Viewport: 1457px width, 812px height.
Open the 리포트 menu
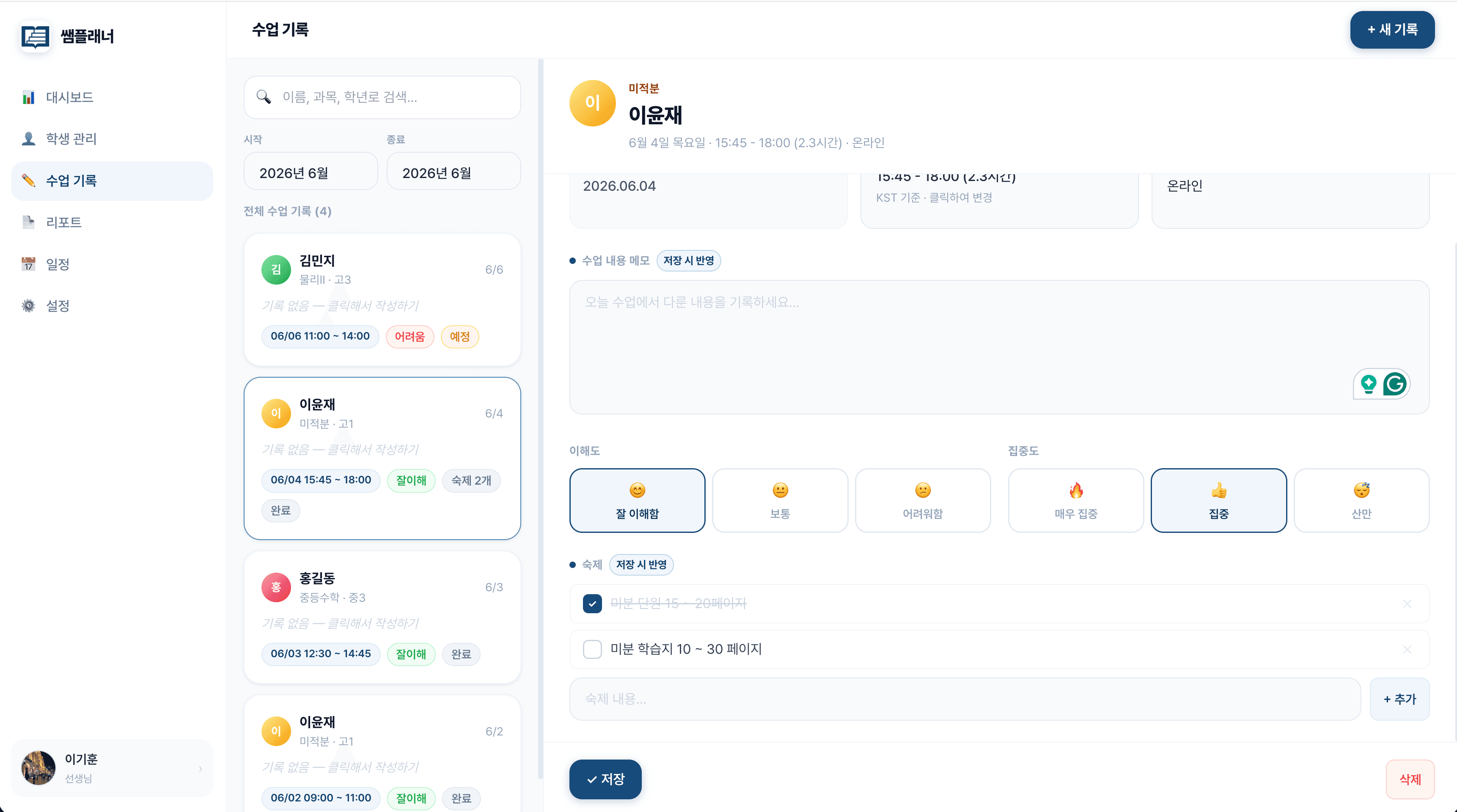click(x=112, y=222)
